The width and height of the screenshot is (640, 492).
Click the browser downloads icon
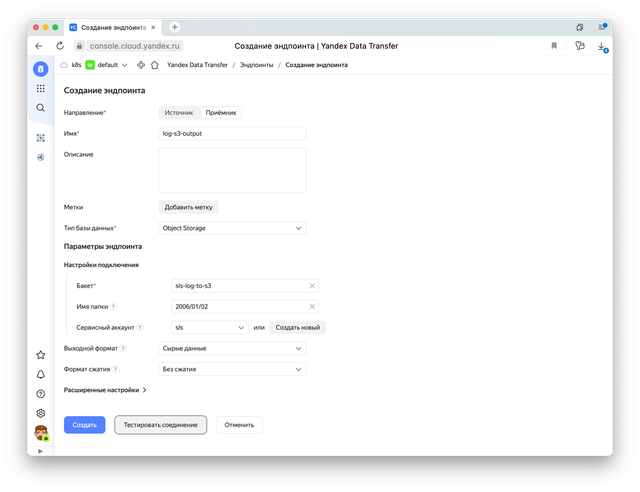(x=601, y=46)
